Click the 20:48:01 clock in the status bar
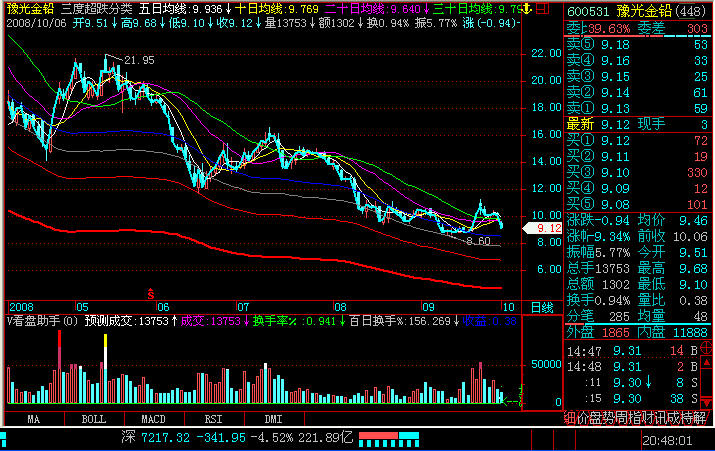Viewport: 715px width, 451px height. point(667,441)
